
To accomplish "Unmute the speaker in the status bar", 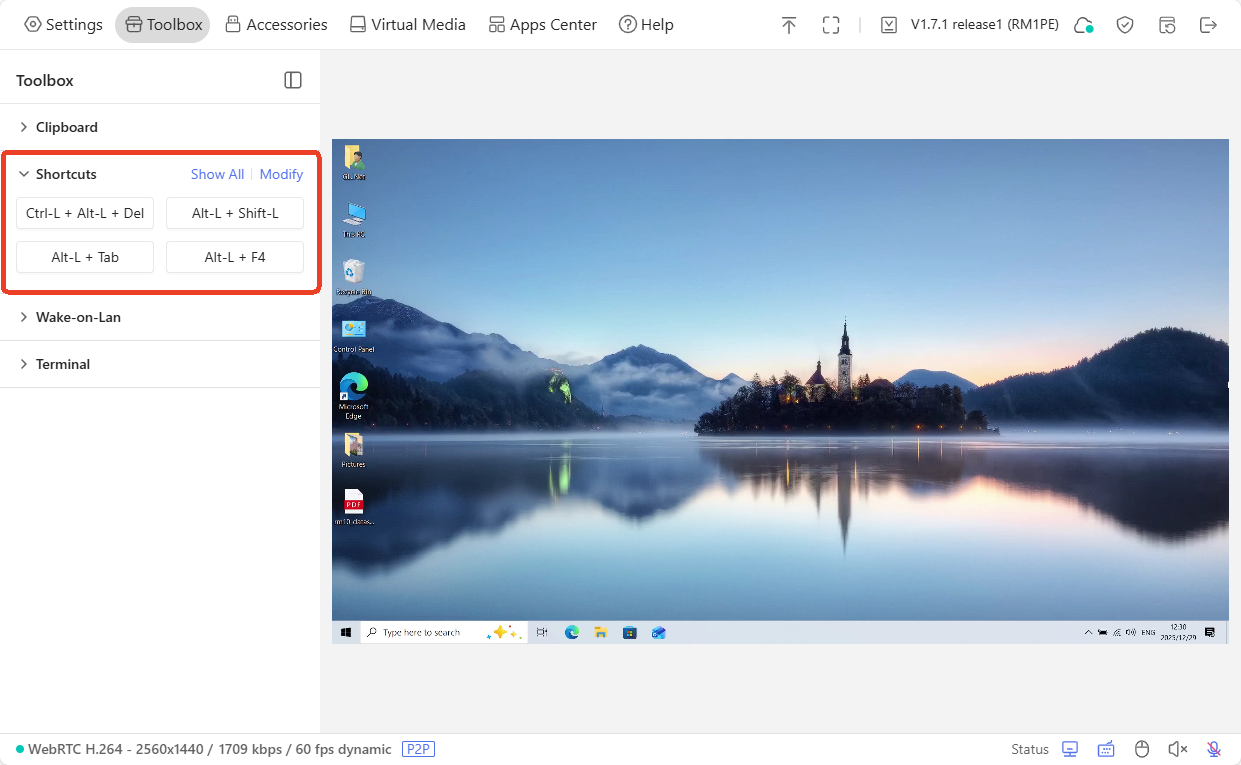I will point(1177,748).
